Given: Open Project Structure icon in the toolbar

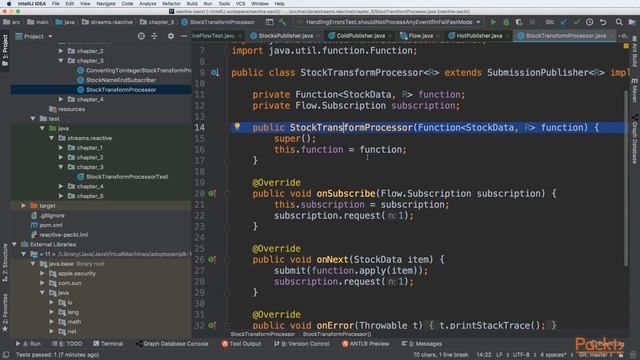Looking at the screenshot, I should [632, 22].
